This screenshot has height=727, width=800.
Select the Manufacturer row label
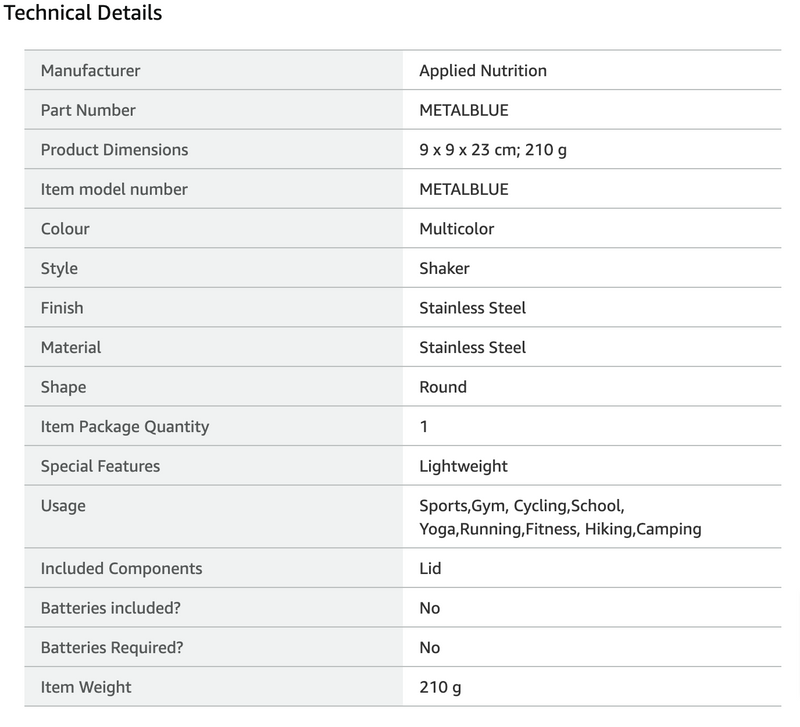(x=90, y=71)
